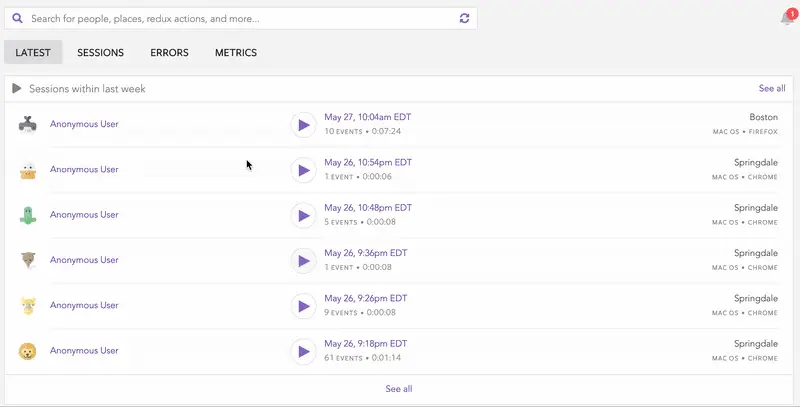The height and width of the screenshot is (407, 800).
Task: Switch to the Sessions tab
Action: 100,53
